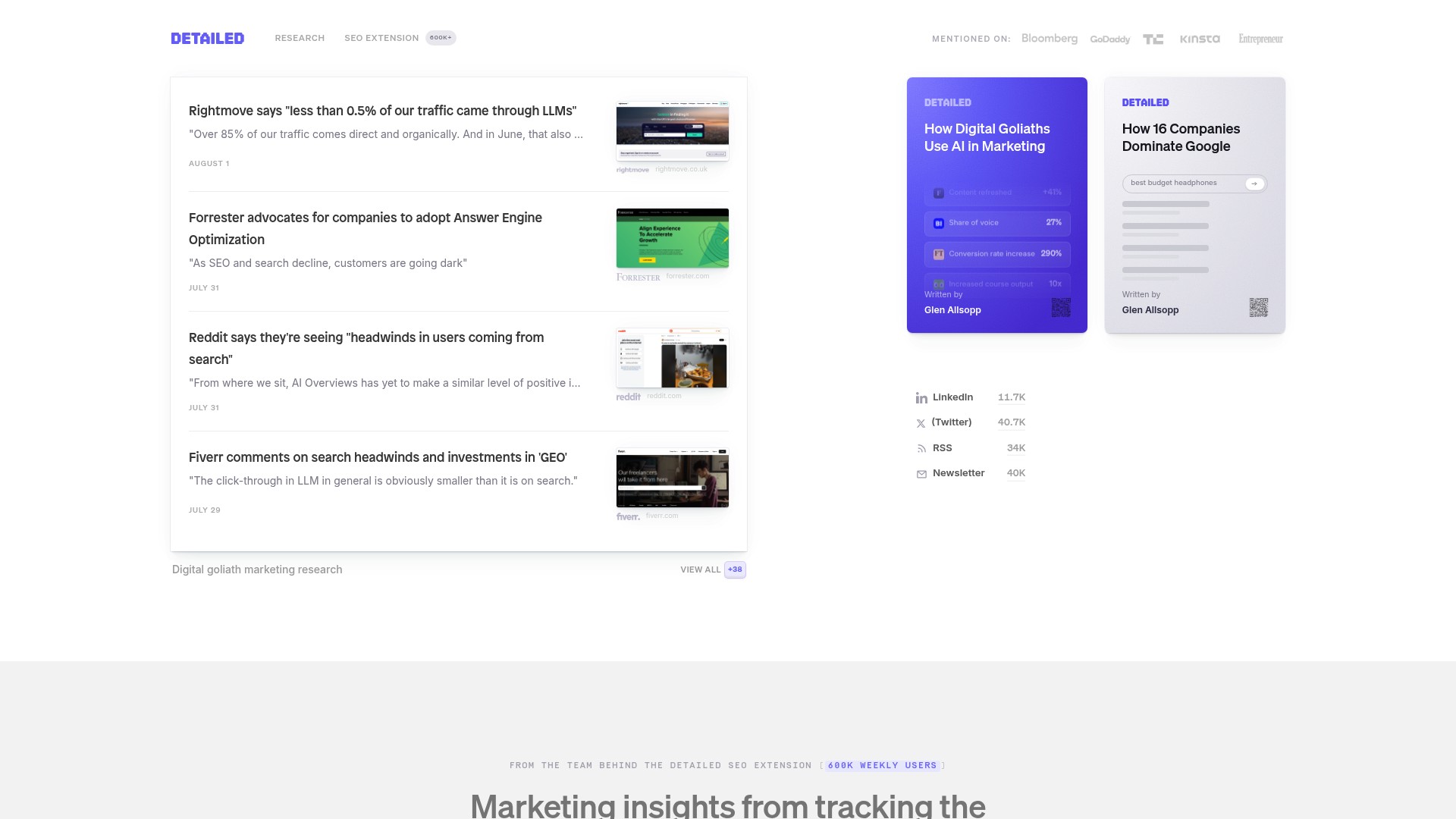Click the TechCrunch logo
The height and width of the screenshot is (819, 1456).
click(1153, 39)
